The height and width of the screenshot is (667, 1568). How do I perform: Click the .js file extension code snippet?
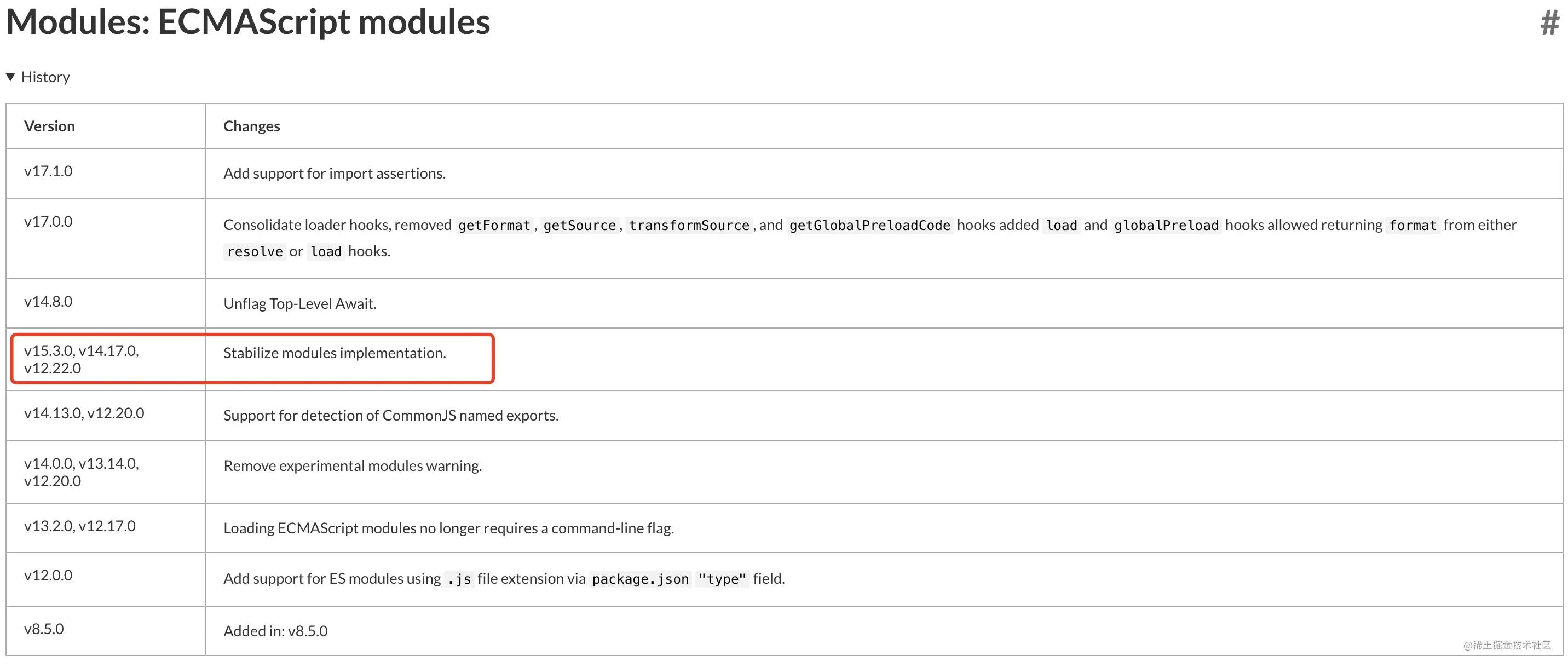[459, 579]
